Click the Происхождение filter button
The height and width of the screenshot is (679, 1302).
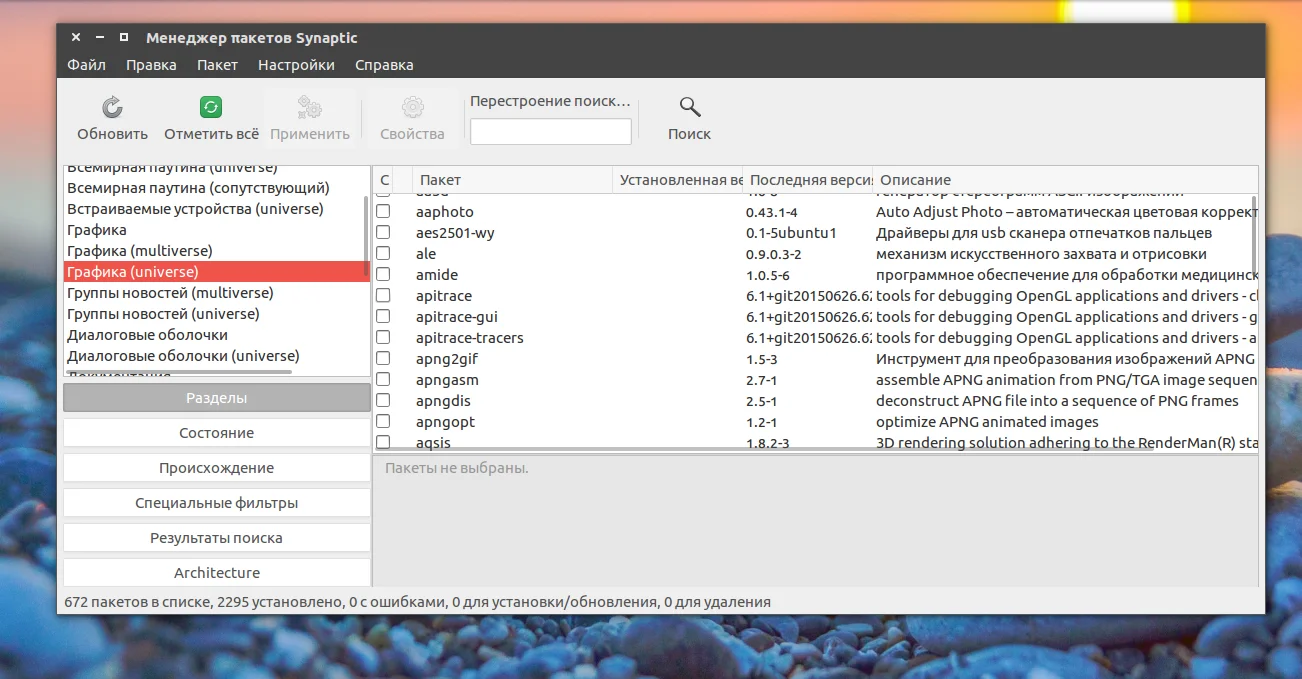click(217, 468)
